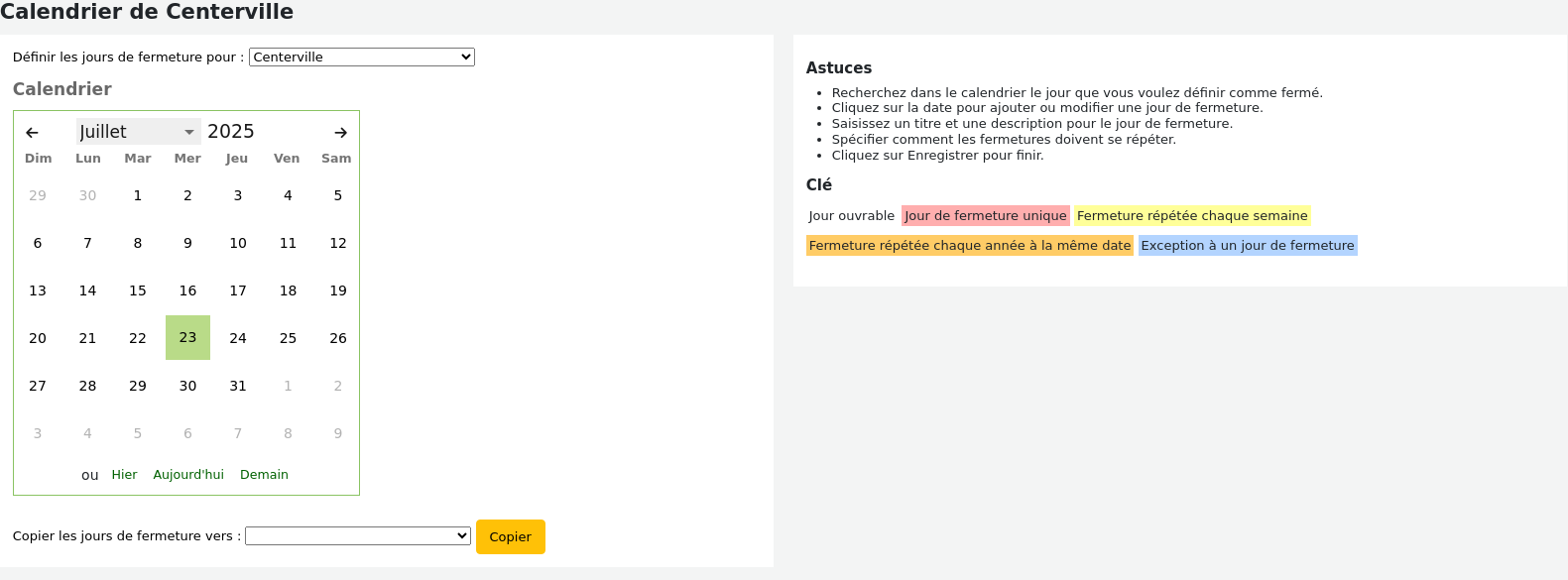Select highlighted day 23 in calendar
The height and width of the screenshot is (580, 1568).
(187, 338)
